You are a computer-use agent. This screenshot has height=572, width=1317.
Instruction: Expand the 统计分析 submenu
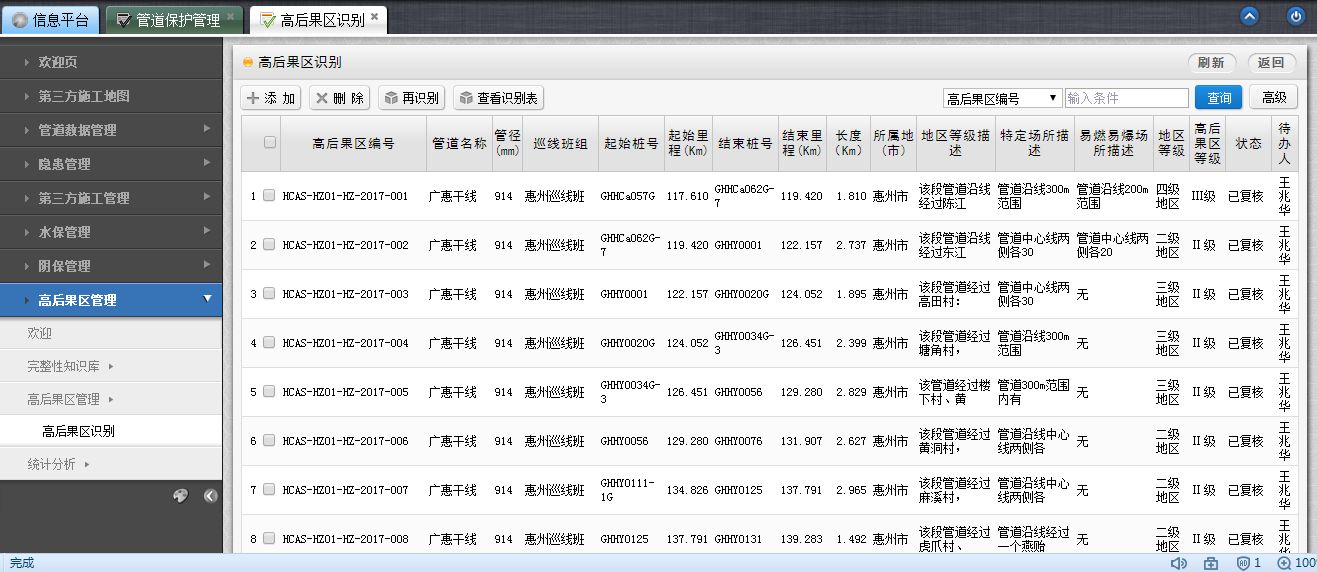[58, 464]
